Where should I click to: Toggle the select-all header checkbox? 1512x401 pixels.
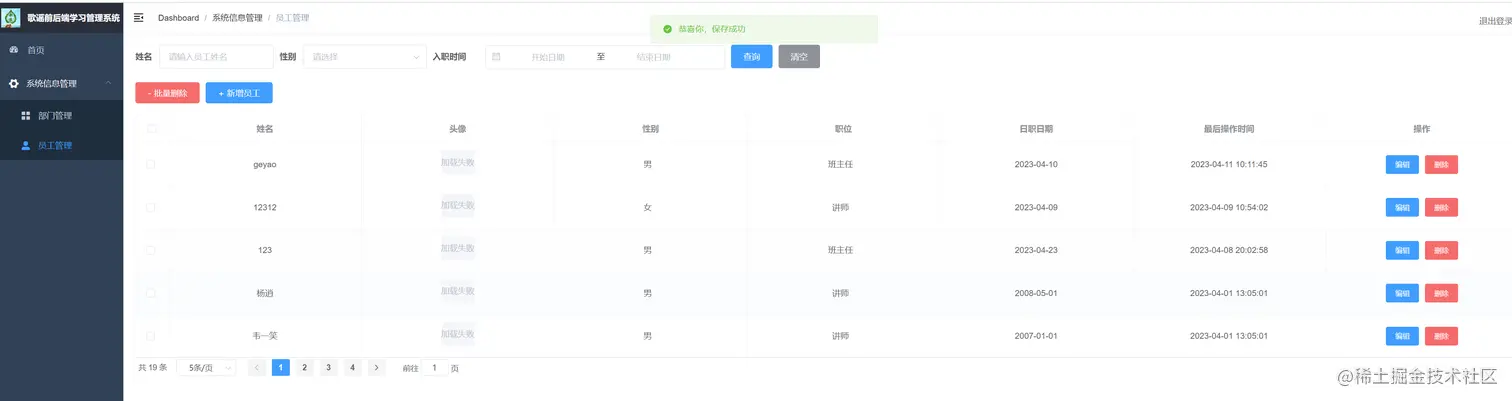151,128
